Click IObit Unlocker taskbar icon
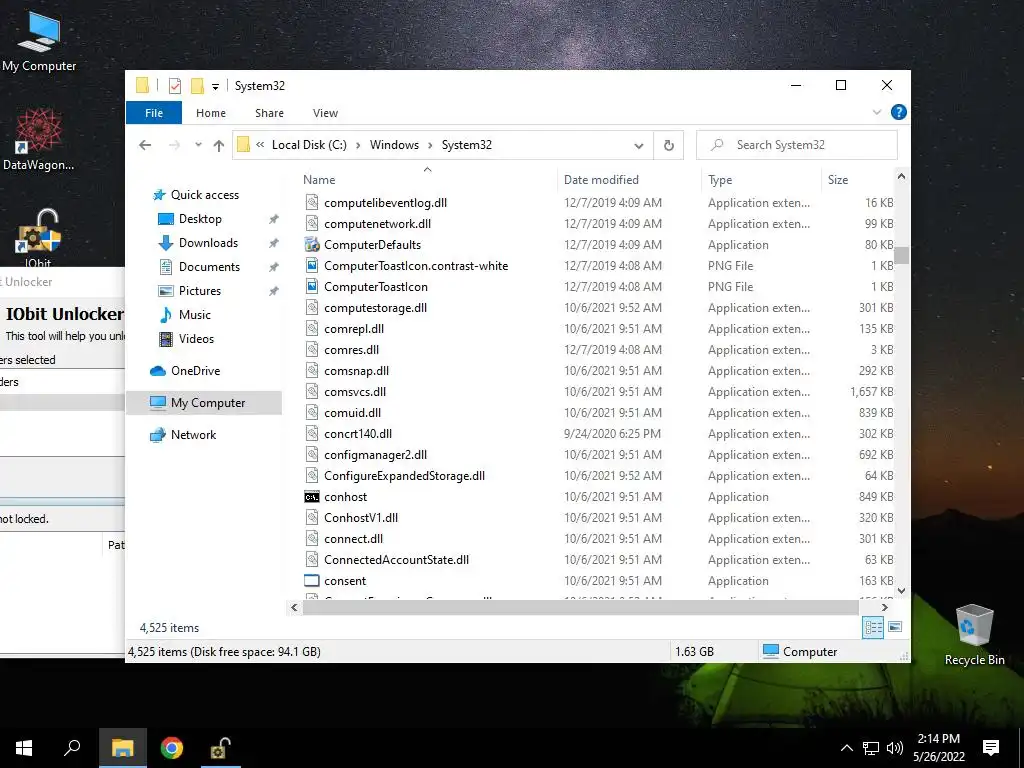This screenshot has height=768, width=1024. pyautogui.click(x=219, y=748)
